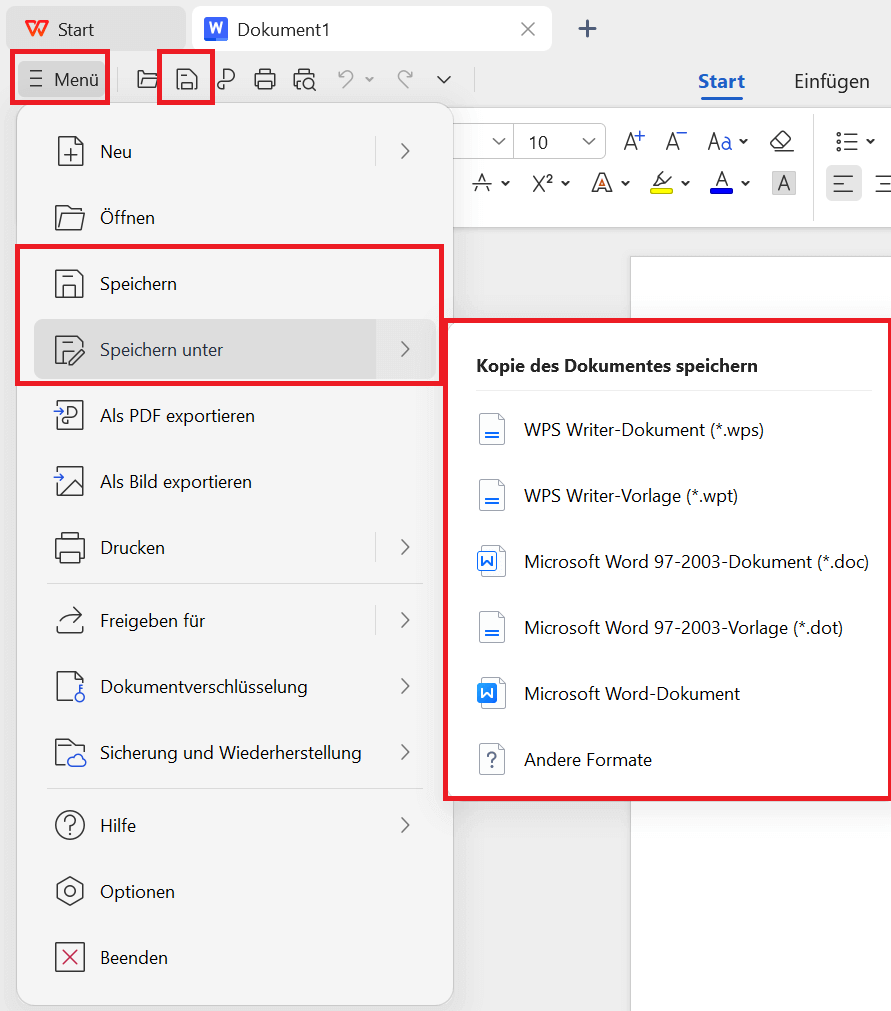The width and height of the screenshot is (891, 1011).
Task: Toggle the bullet list formatting
Action: pos(849,140)
